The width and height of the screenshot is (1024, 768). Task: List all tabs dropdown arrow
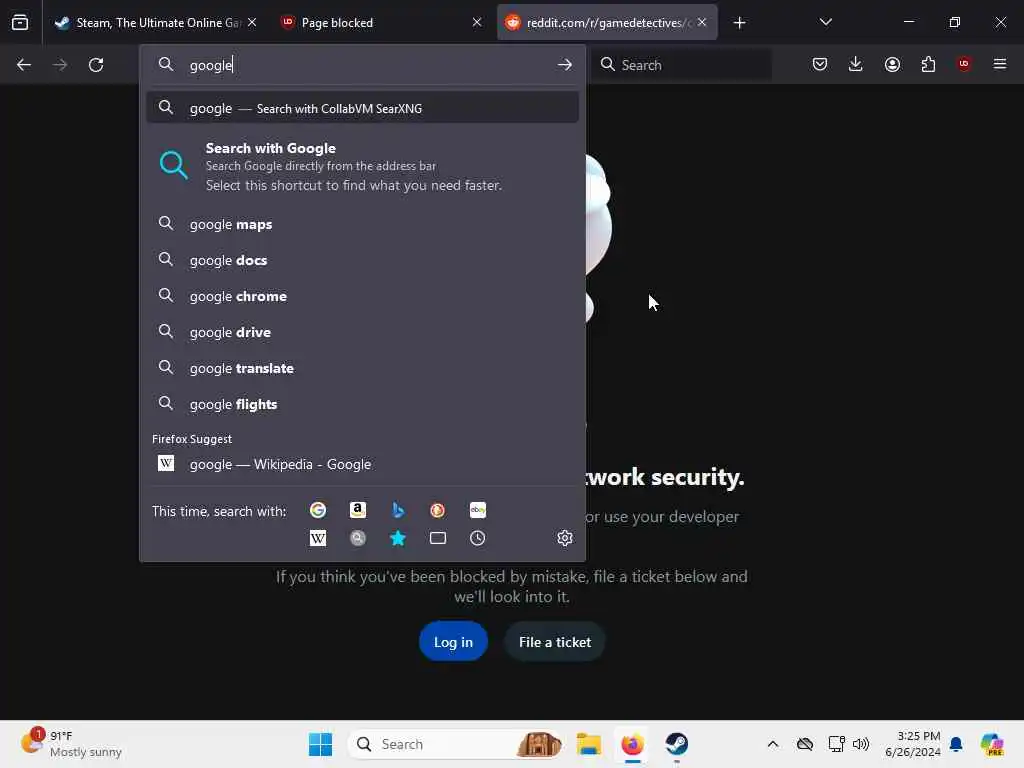point(825,22)
